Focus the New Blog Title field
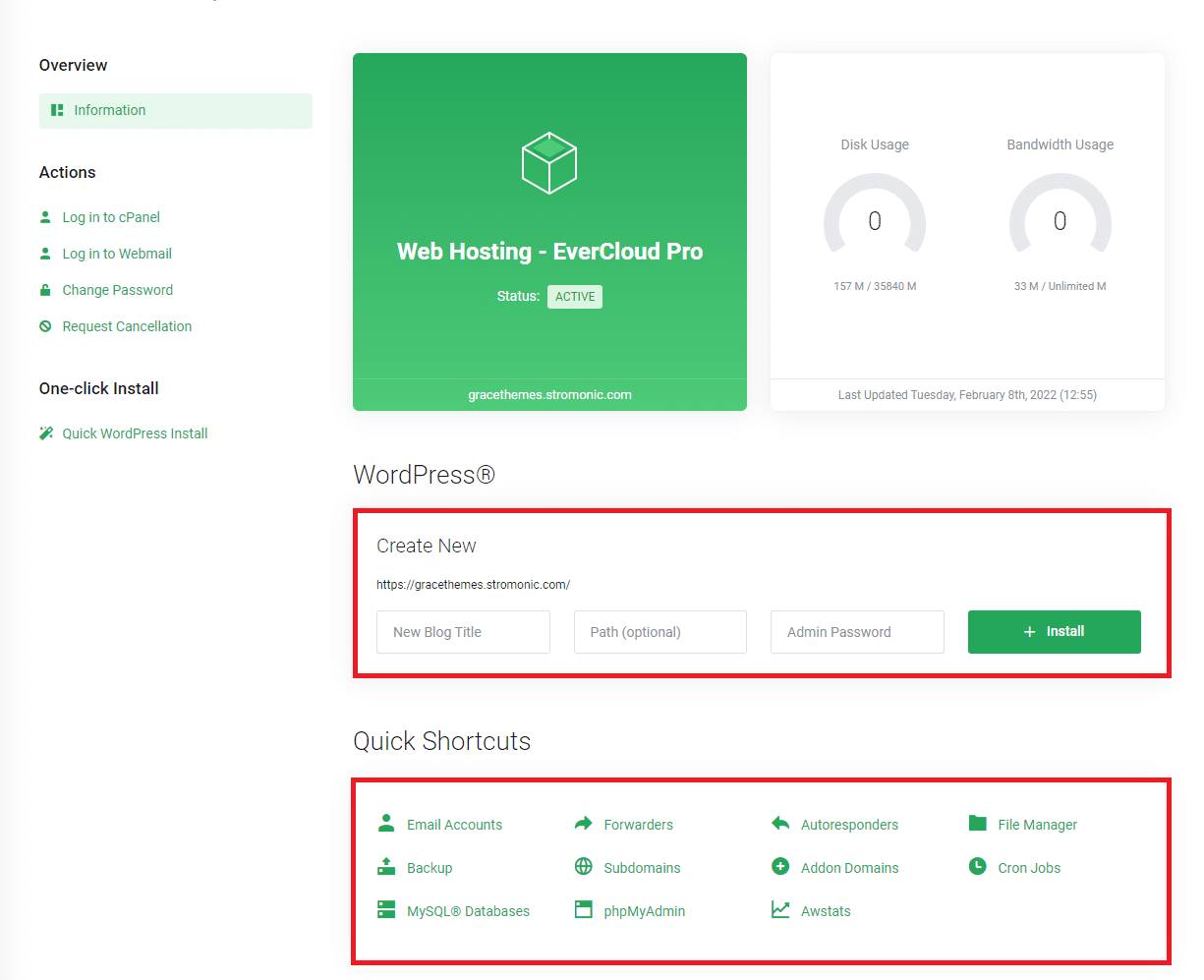 (x=463, y=632)
